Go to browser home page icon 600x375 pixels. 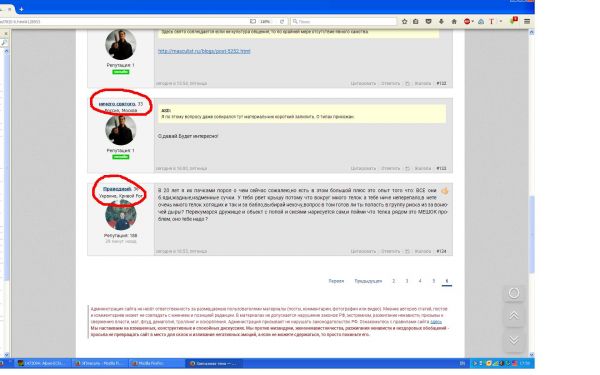pyautogui.click(x=454, y=21)
